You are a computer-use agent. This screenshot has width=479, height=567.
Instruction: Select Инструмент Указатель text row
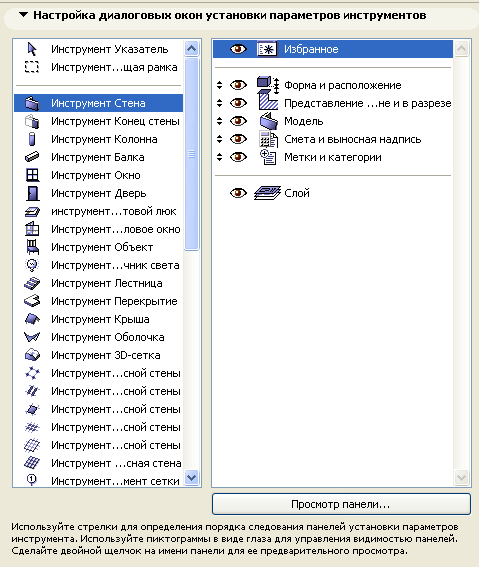(x=99, y=49)
